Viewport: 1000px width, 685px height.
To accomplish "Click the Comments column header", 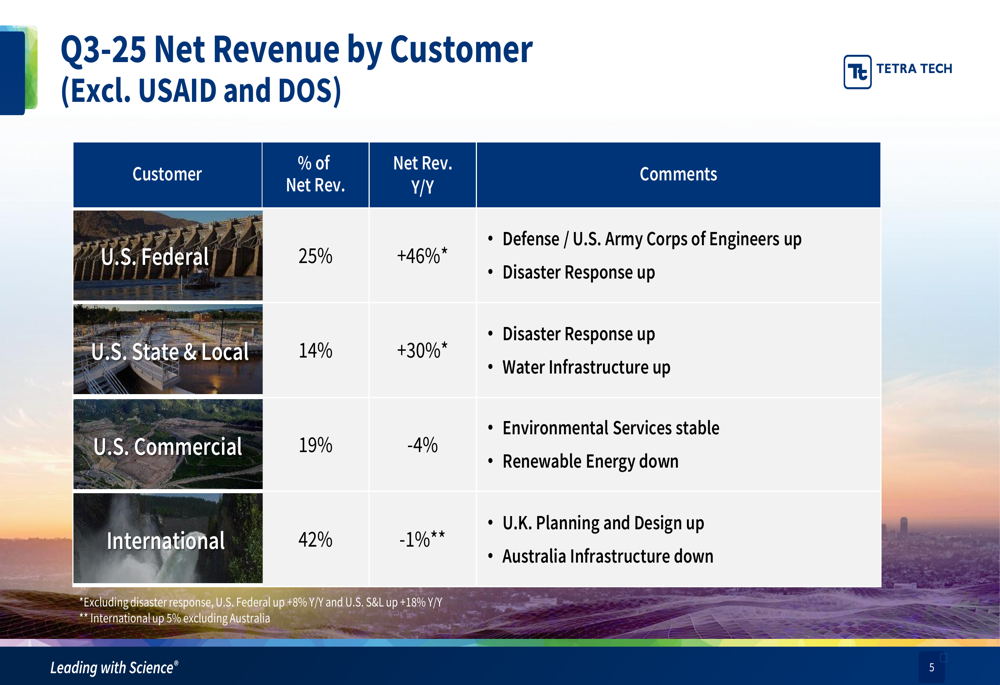I will pyautogui.click(x=678, y=175).
